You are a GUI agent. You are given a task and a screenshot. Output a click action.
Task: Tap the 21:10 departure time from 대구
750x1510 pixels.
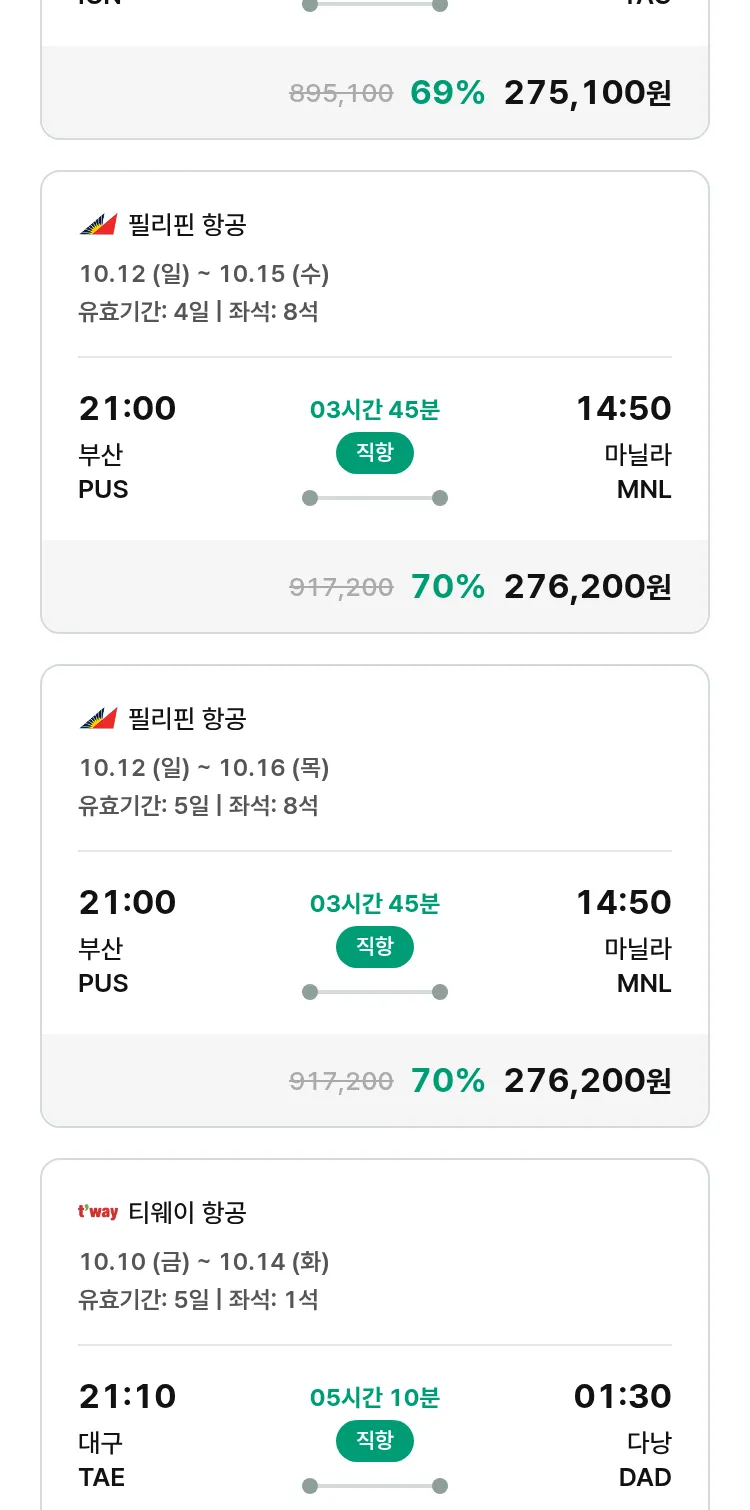127,1396
